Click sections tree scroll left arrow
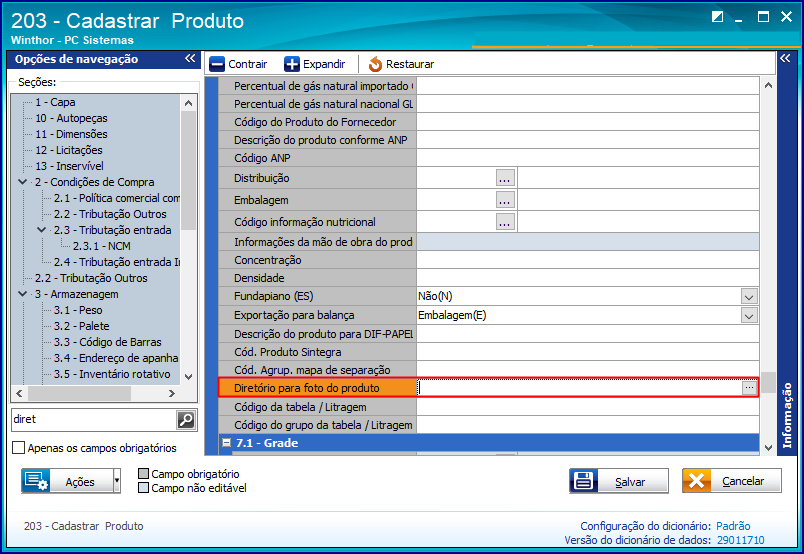The image size is (804, 554). (x=19, y=393)
